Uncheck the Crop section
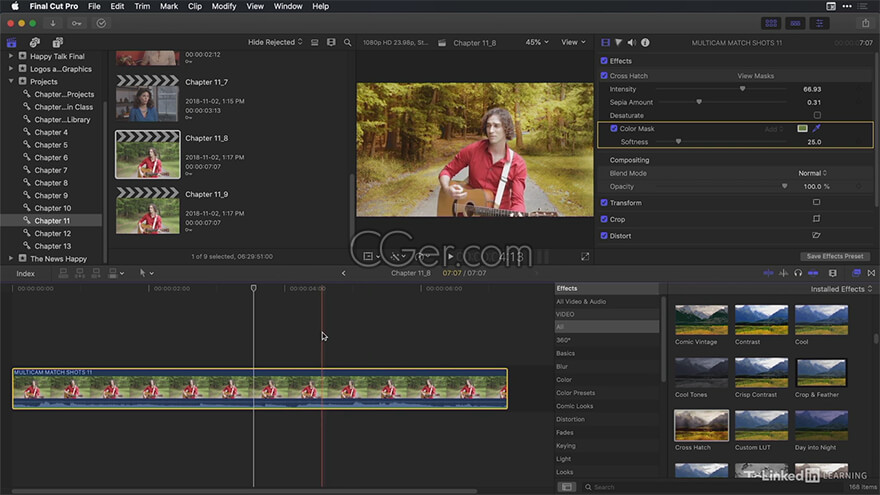 [604, 219]
